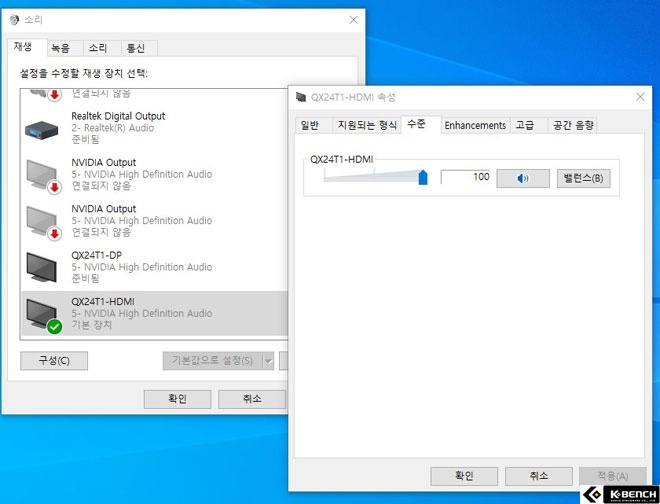Click 취소 in the properties window

tap(539, 476)
